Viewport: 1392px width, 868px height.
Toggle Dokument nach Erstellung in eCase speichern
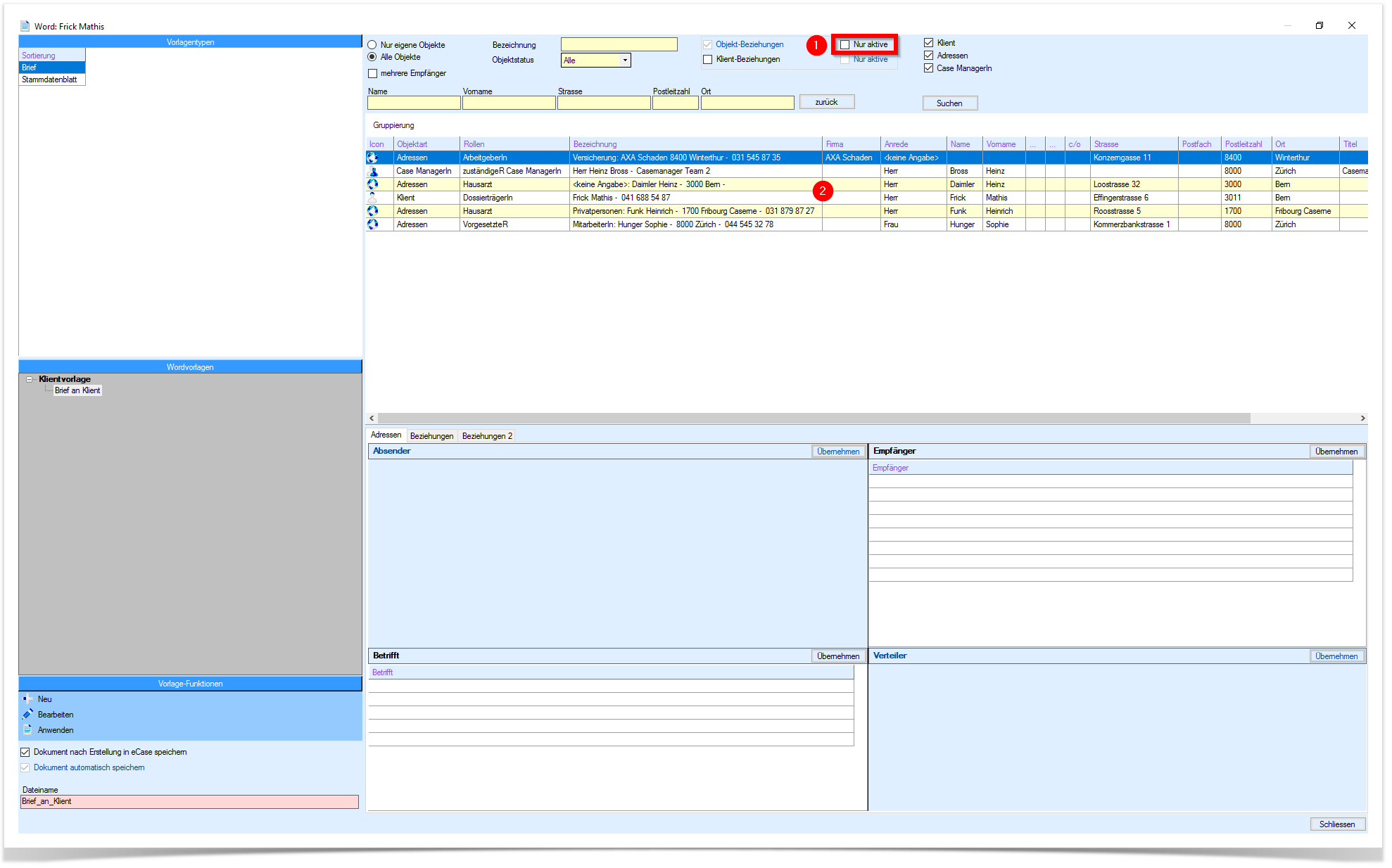pos(25,752)
